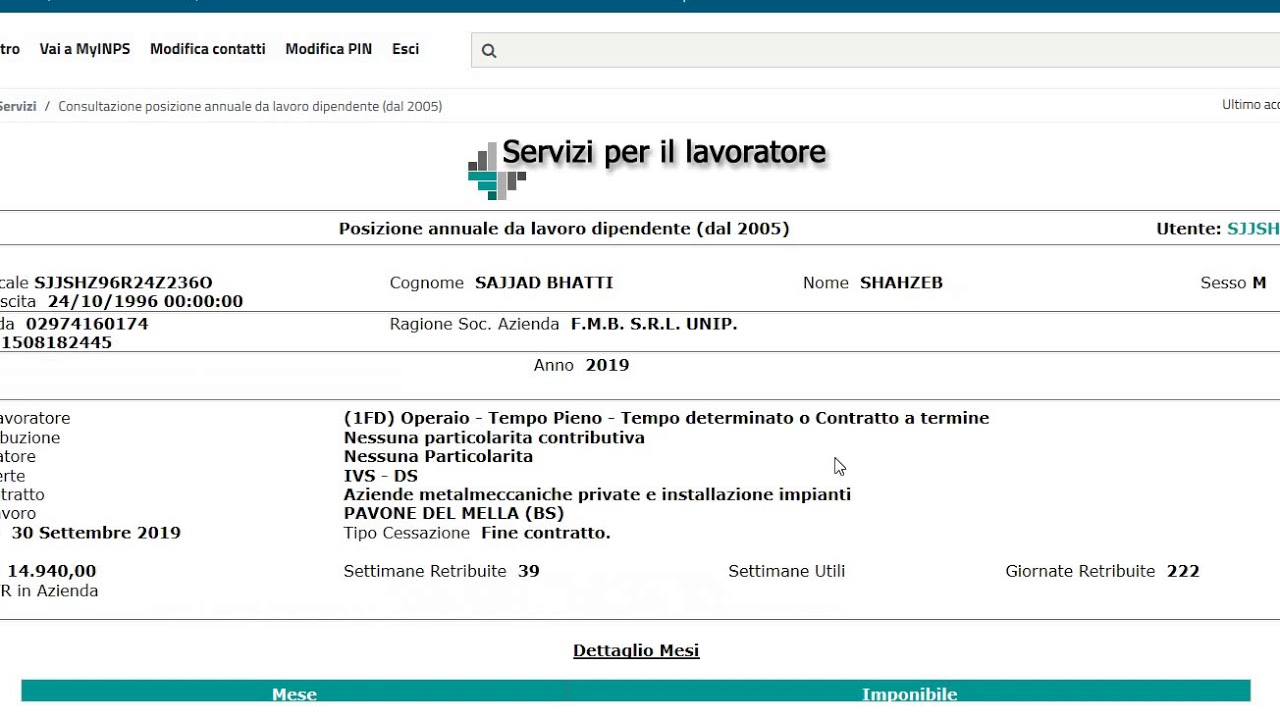Click the Dettaglio Mesi heading link
Viewport: 1280px width, 720px height.
[x=636, y=651]
